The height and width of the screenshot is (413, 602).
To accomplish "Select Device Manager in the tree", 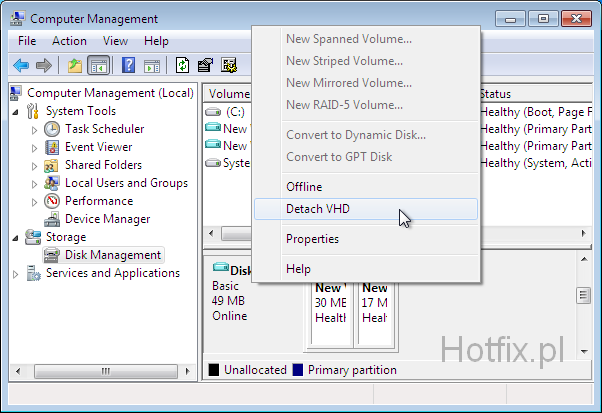I will [x=107, y=219].
